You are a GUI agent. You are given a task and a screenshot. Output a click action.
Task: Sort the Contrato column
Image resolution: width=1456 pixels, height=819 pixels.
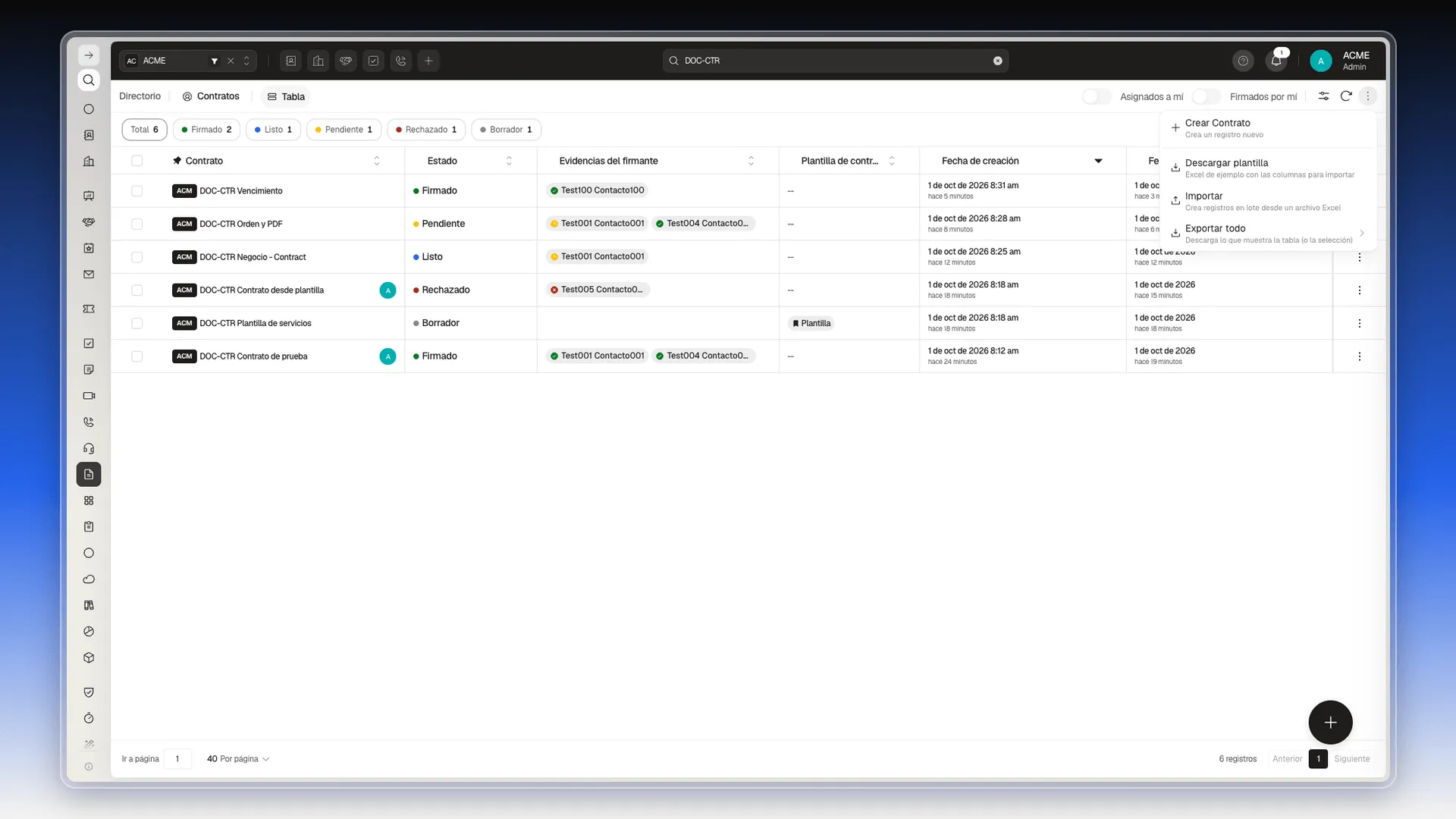[377, 161]
